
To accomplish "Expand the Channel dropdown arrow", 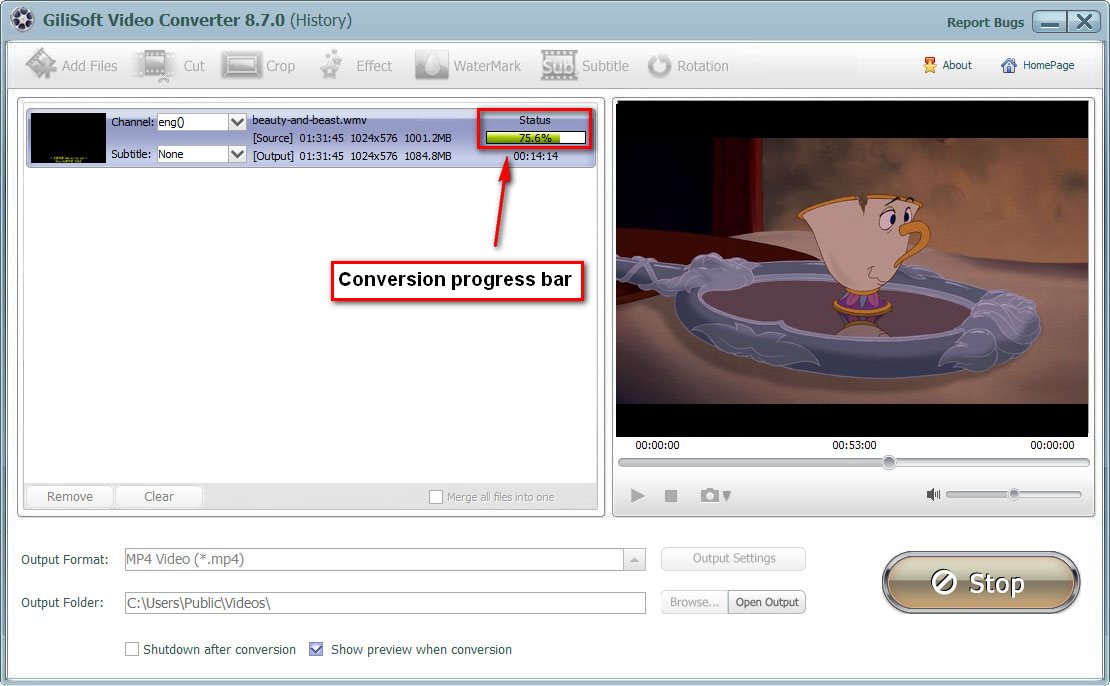I will (x=237, y=122).
